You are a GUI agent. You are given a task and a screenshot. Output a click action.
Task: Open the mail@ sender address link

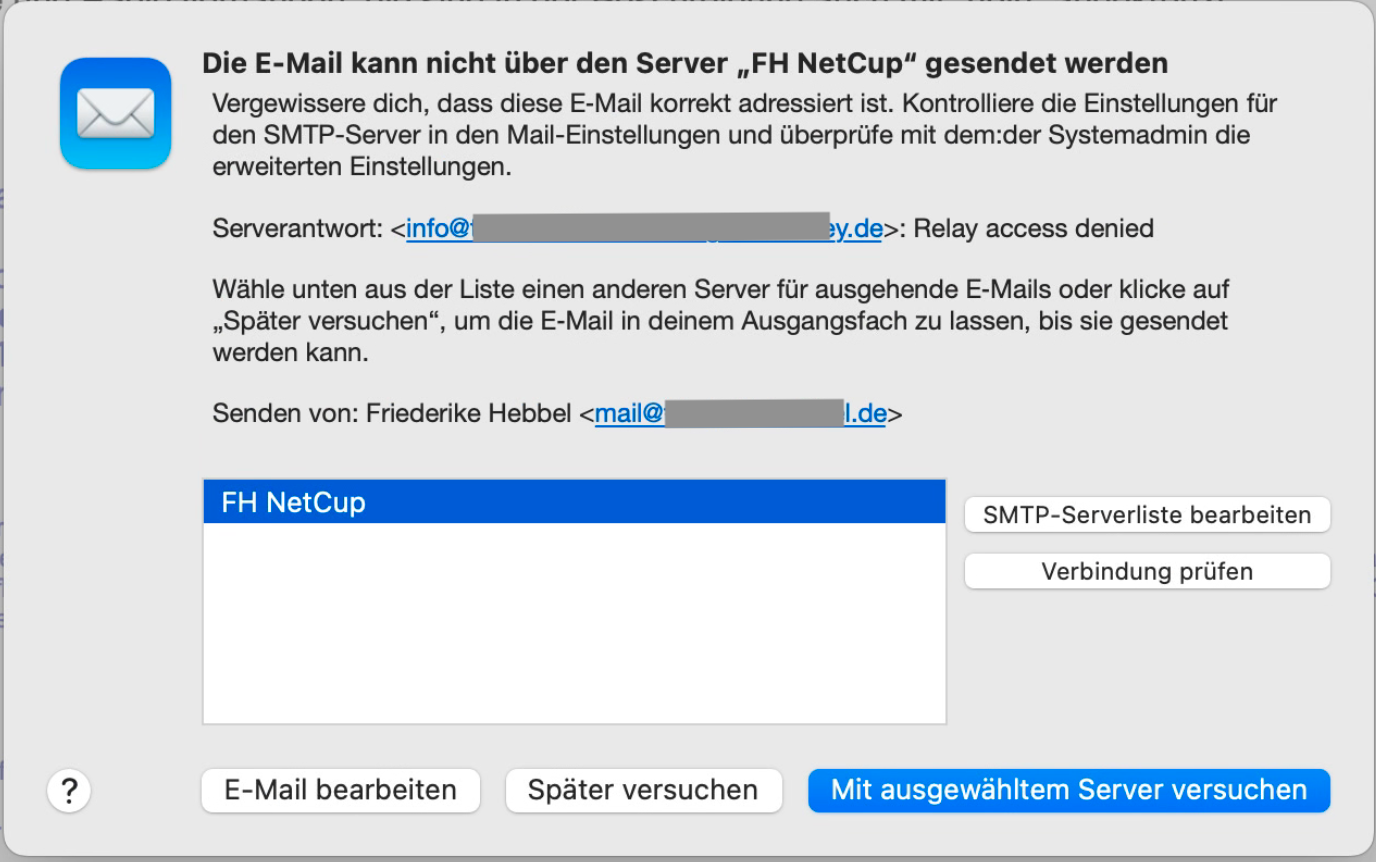[x=629, y=414]
